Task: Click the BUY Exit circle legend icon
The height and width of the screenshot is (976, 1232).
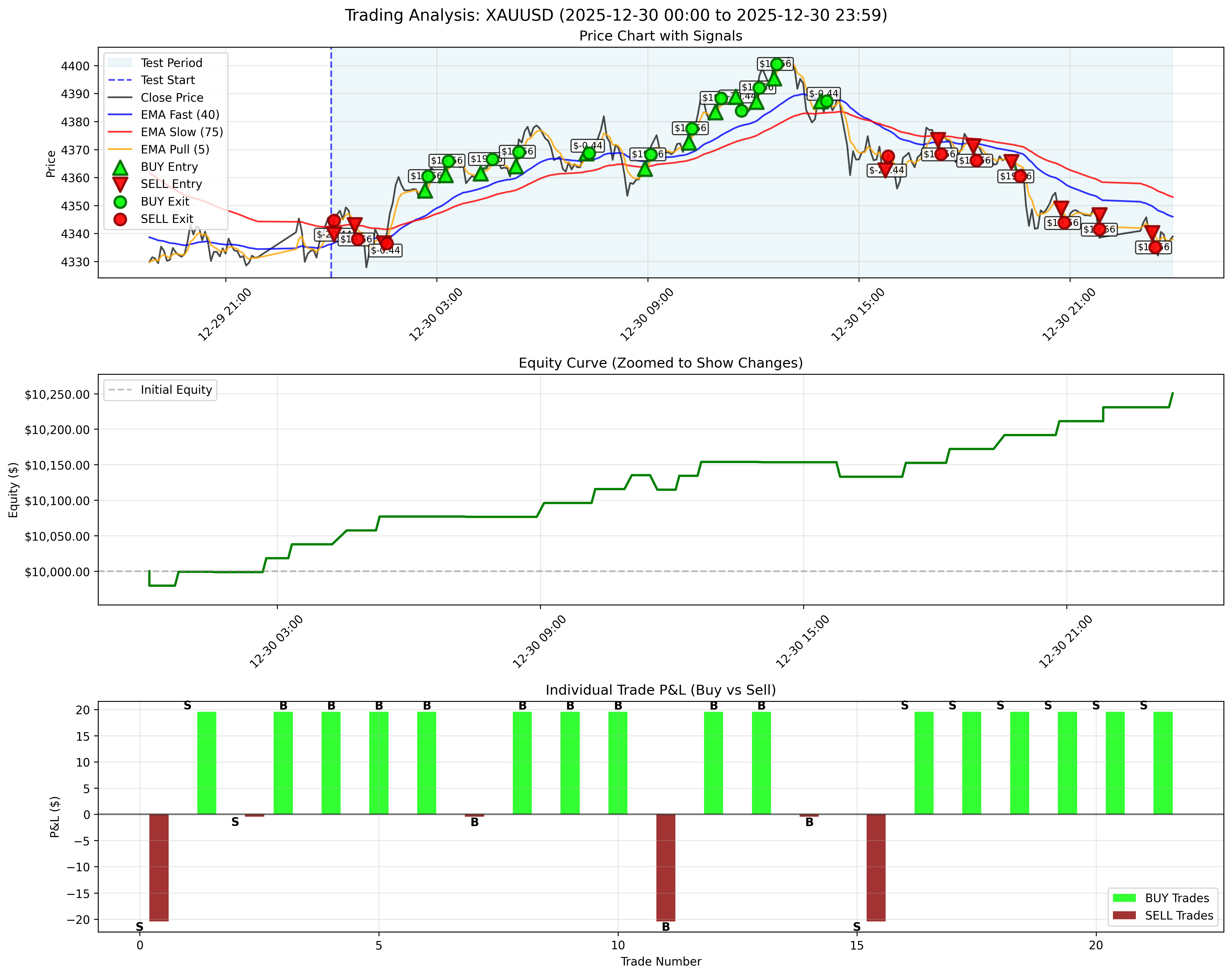Action: 120,202
